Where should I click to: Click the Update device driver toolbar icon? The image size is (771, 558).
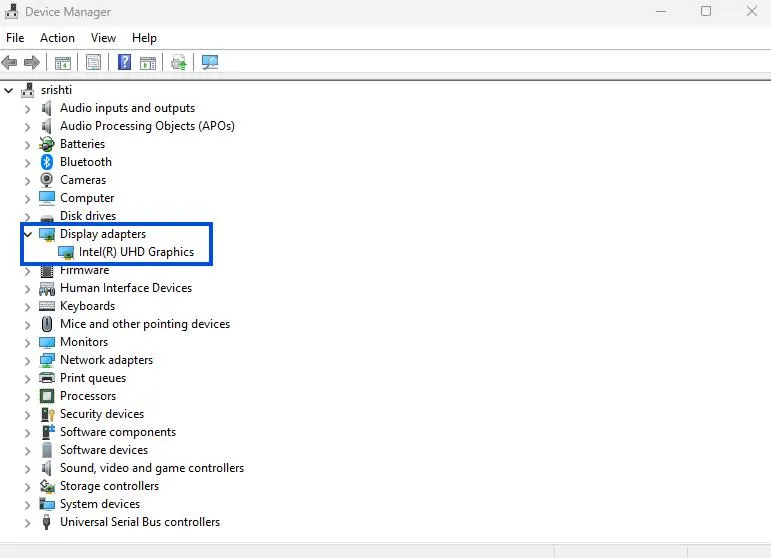(179, 62)
